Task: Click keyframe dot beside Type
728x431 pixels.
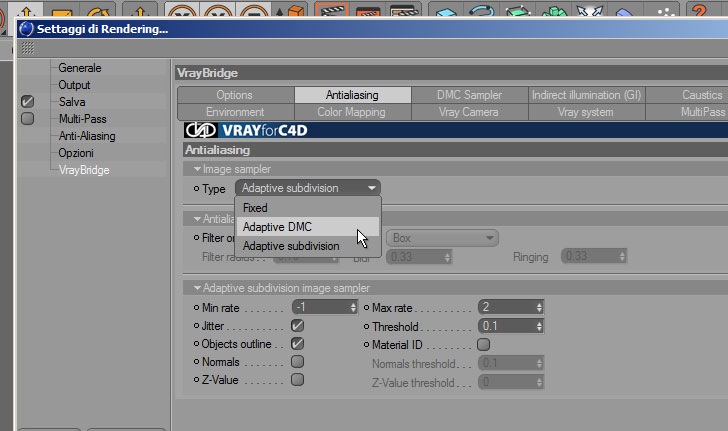Action: point(196,189)
